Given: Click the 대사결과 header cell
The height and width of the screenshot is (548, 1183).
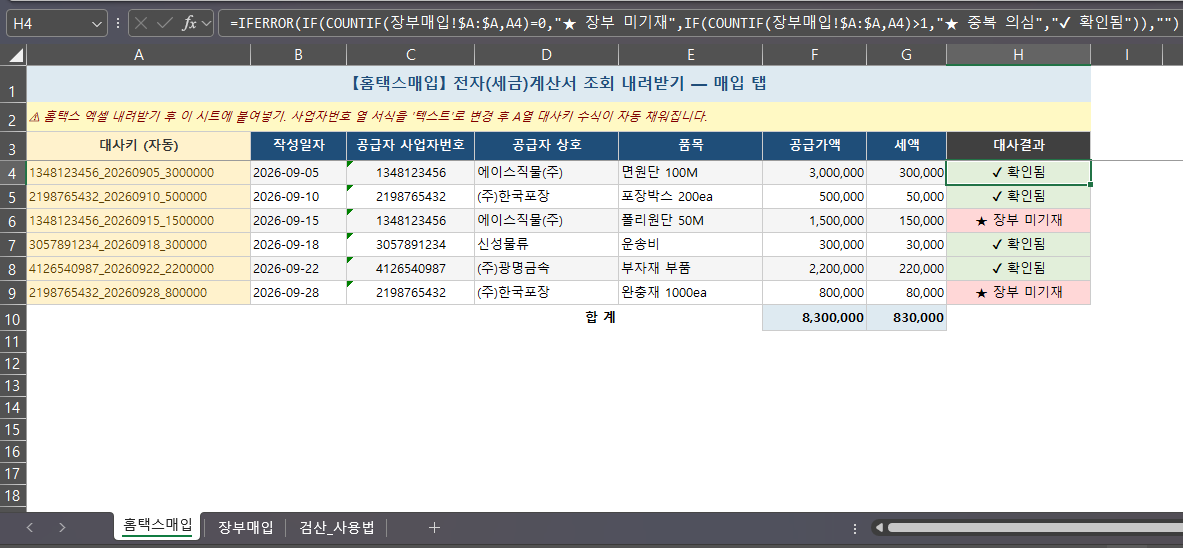Looking at the screenshot, I should point(1019,146).
